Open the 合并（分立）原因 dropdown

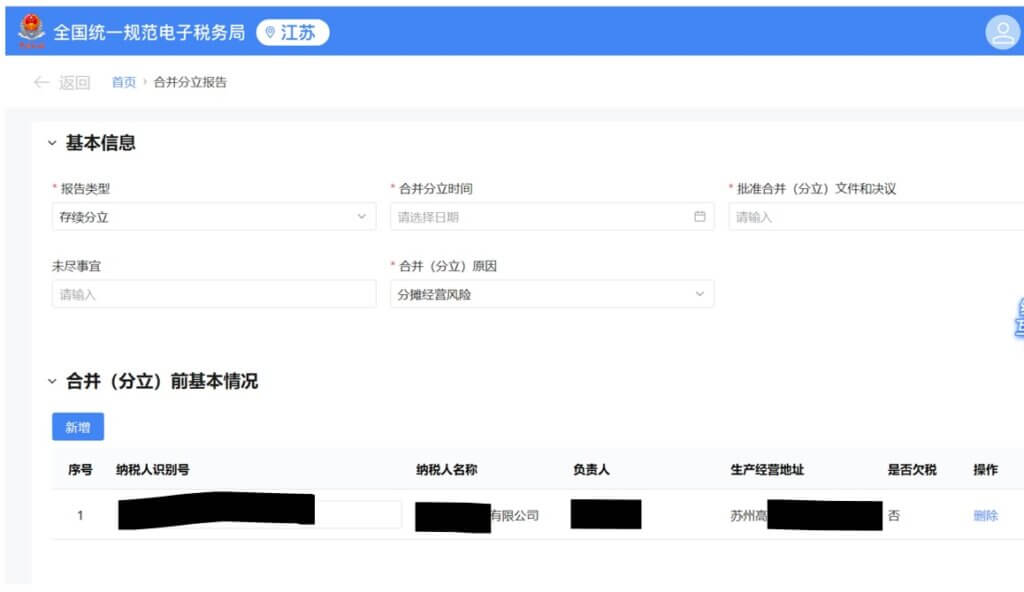tap(551, 295)
